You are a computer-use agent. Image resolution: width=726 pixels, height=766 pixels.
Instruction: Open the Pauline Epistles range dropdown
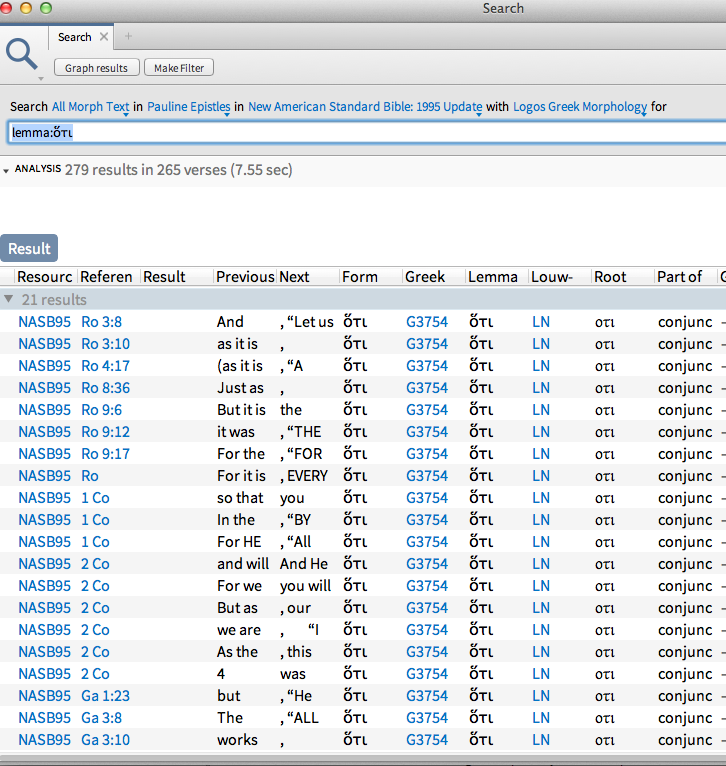click(189, 107)
